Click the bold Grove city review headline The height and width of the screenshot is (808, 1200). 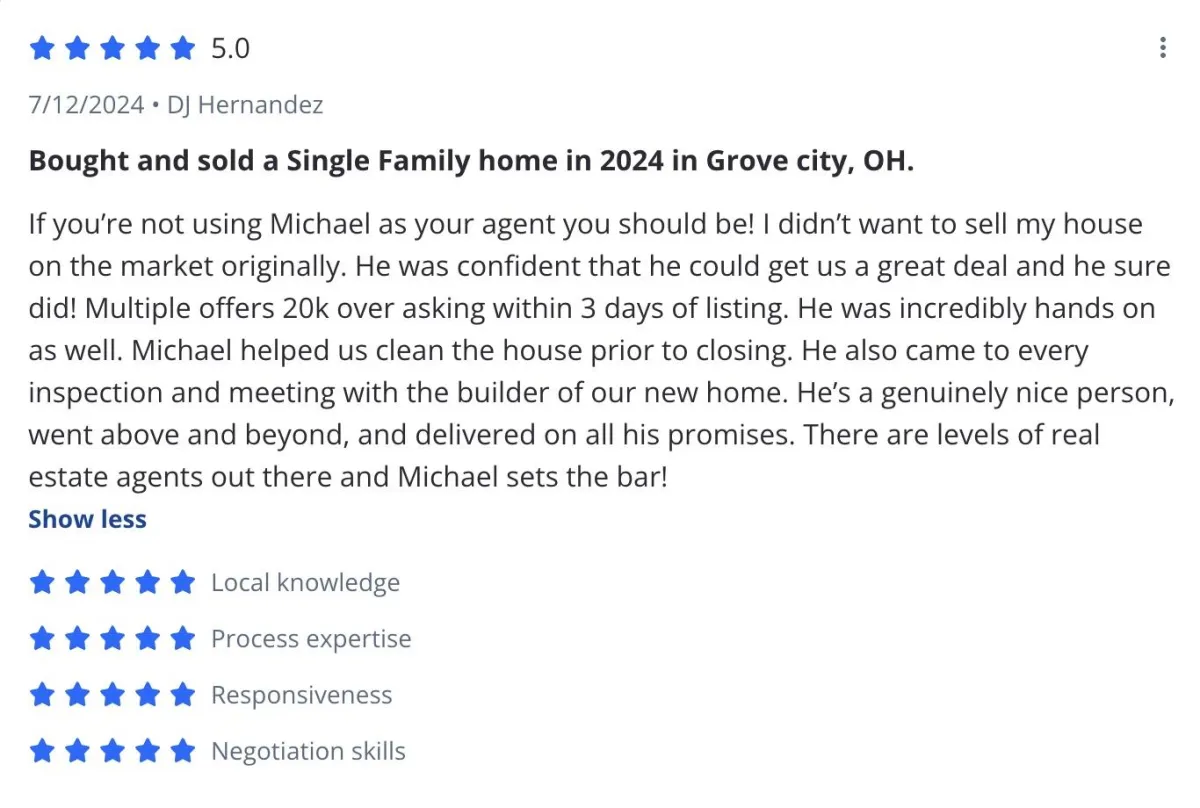point(470,161)
